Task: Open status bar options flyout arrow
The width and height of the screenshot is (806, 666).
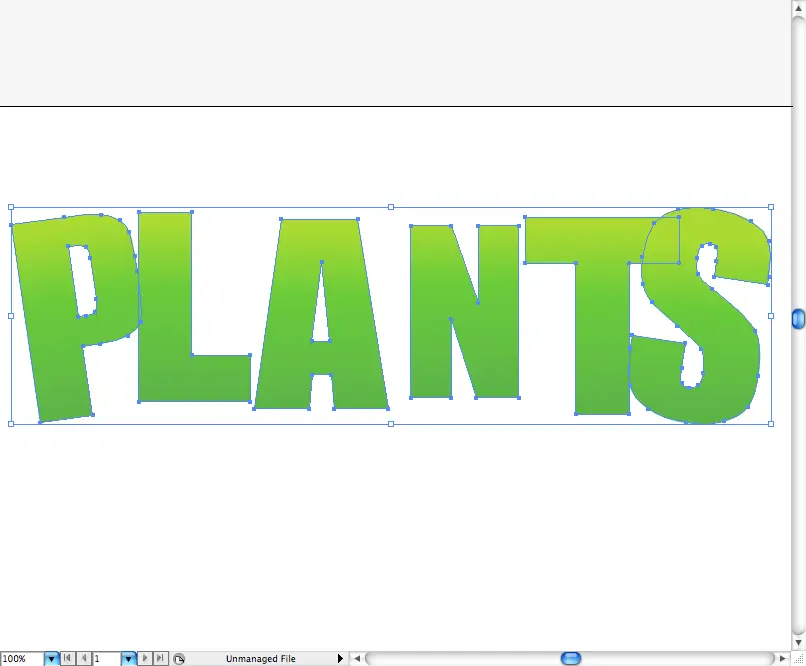Action: [340, 659]
